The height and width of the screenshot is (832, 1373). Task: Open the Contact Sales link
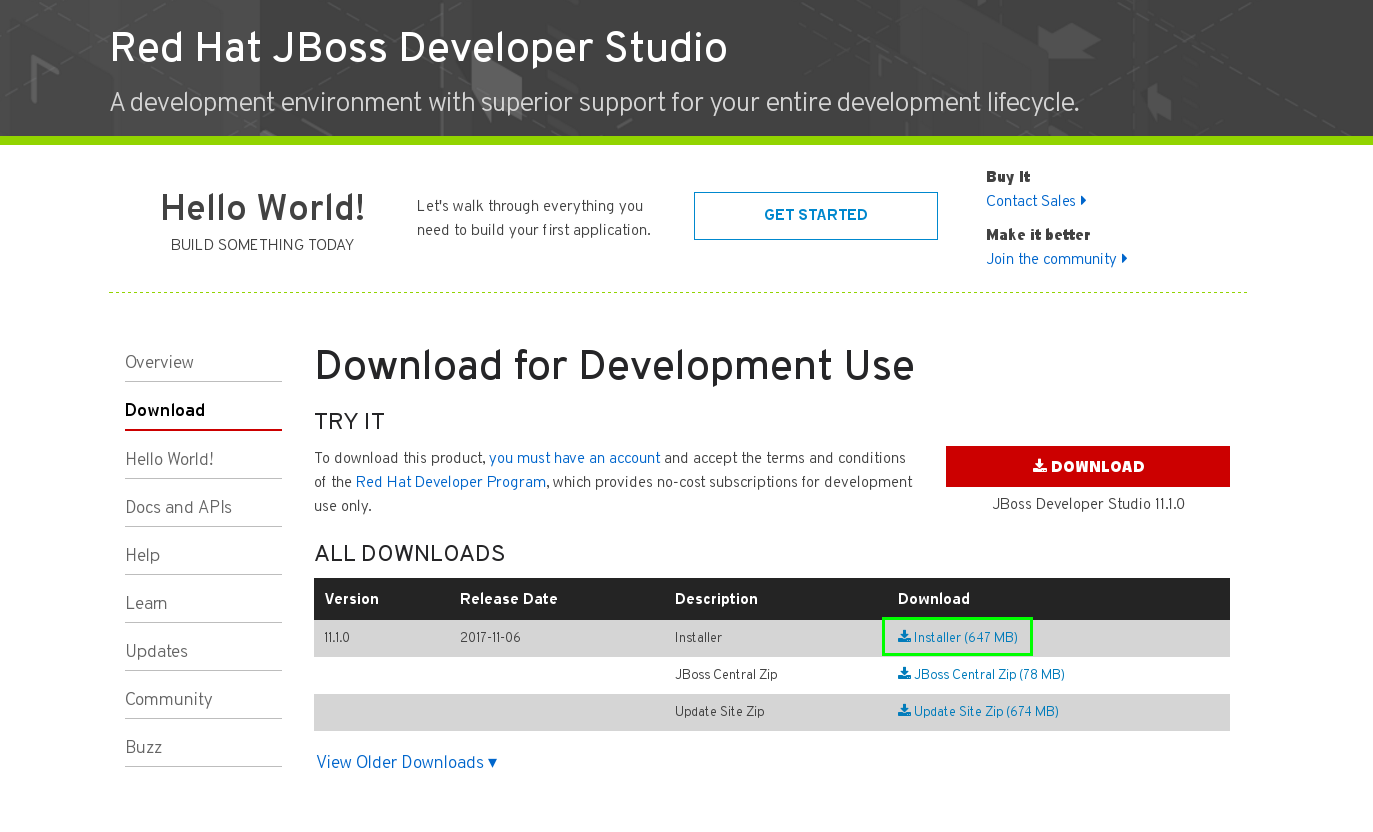[x=1030, y=201]
